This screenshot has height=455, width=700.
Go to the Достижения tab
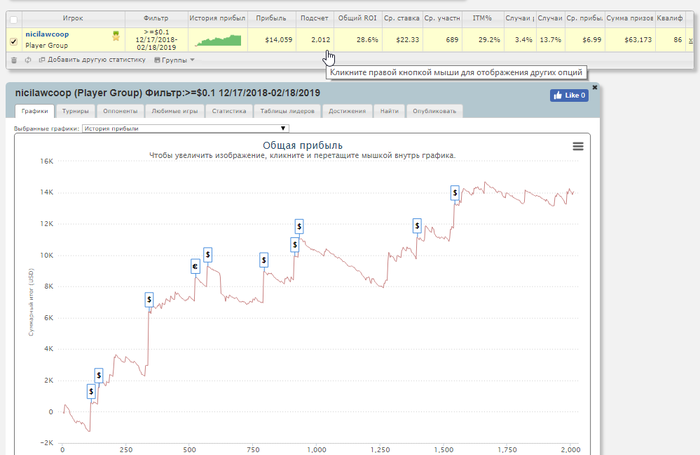click(x=347, y=111)
